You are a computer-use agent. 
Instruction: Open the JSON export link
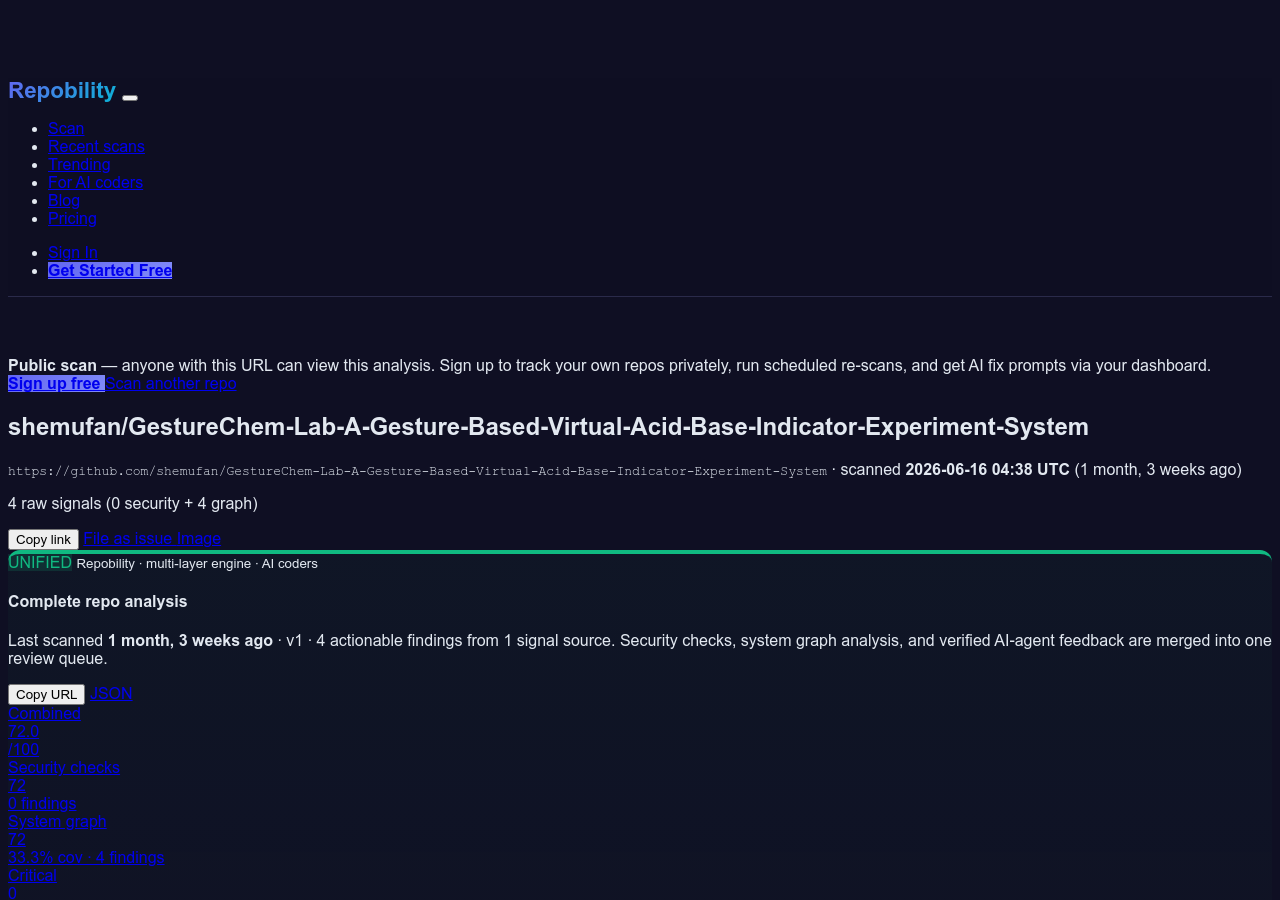coord(111,693)
